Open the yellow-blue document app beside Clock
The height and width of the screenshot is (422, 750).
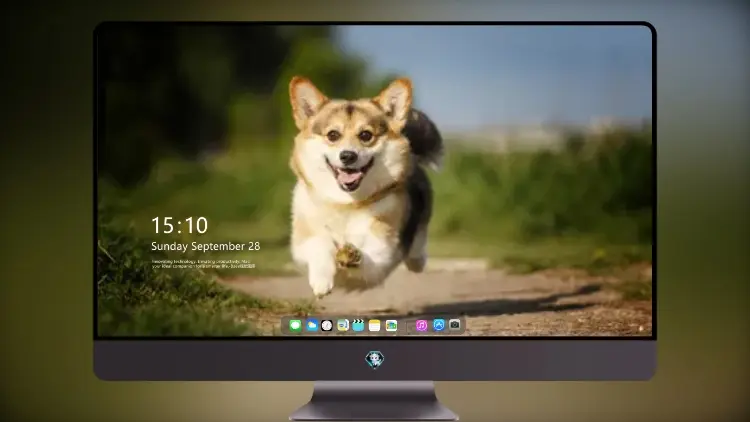pos(342,326)
